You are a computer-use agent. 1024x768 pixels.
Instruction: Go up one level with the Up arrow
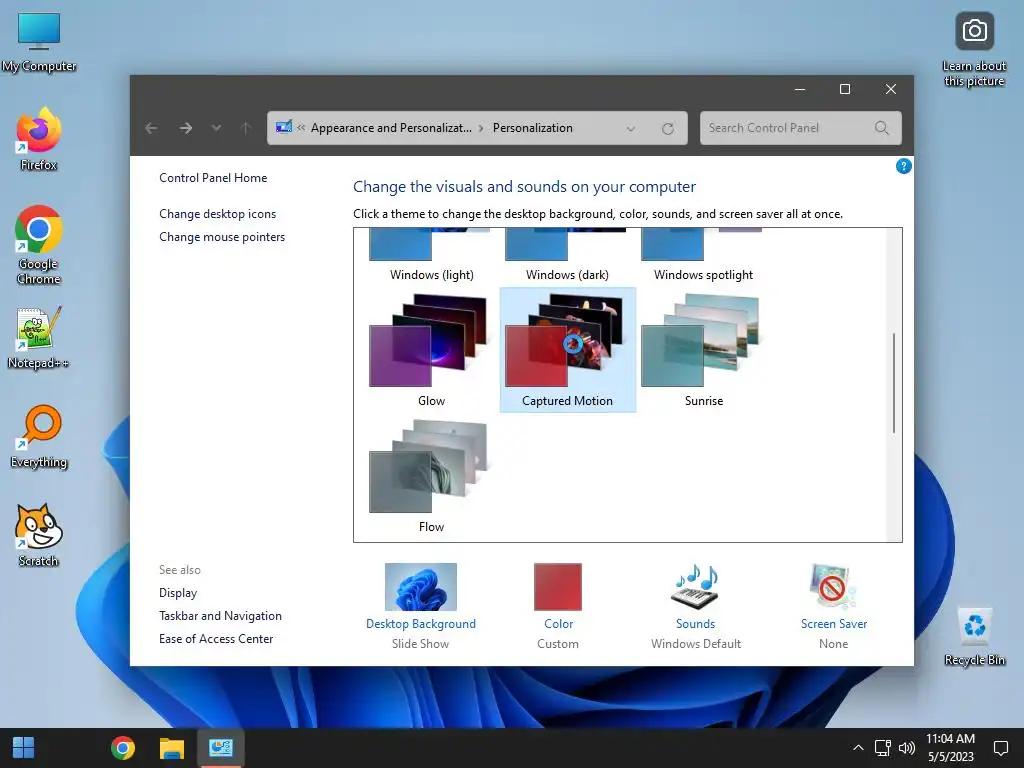coord(246,128)
